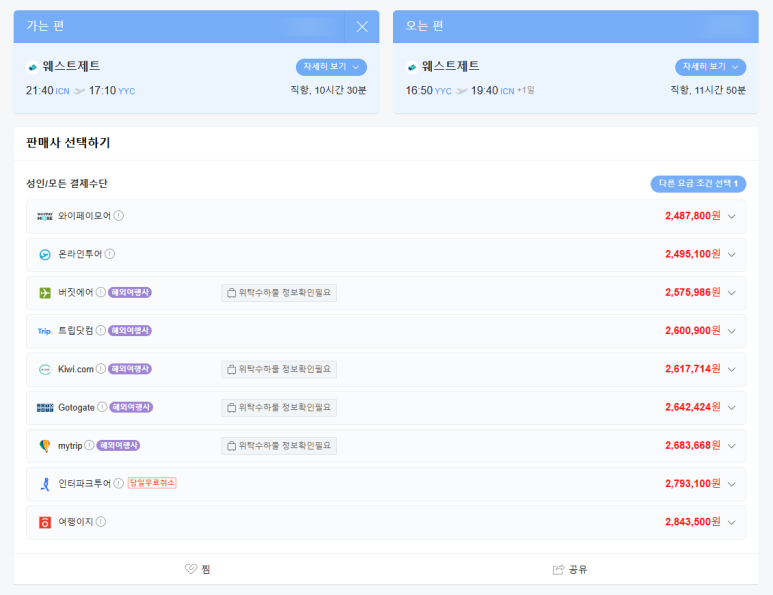
Task: Click 직항, 11시간 50분 duration text
Action: (708, 90)
